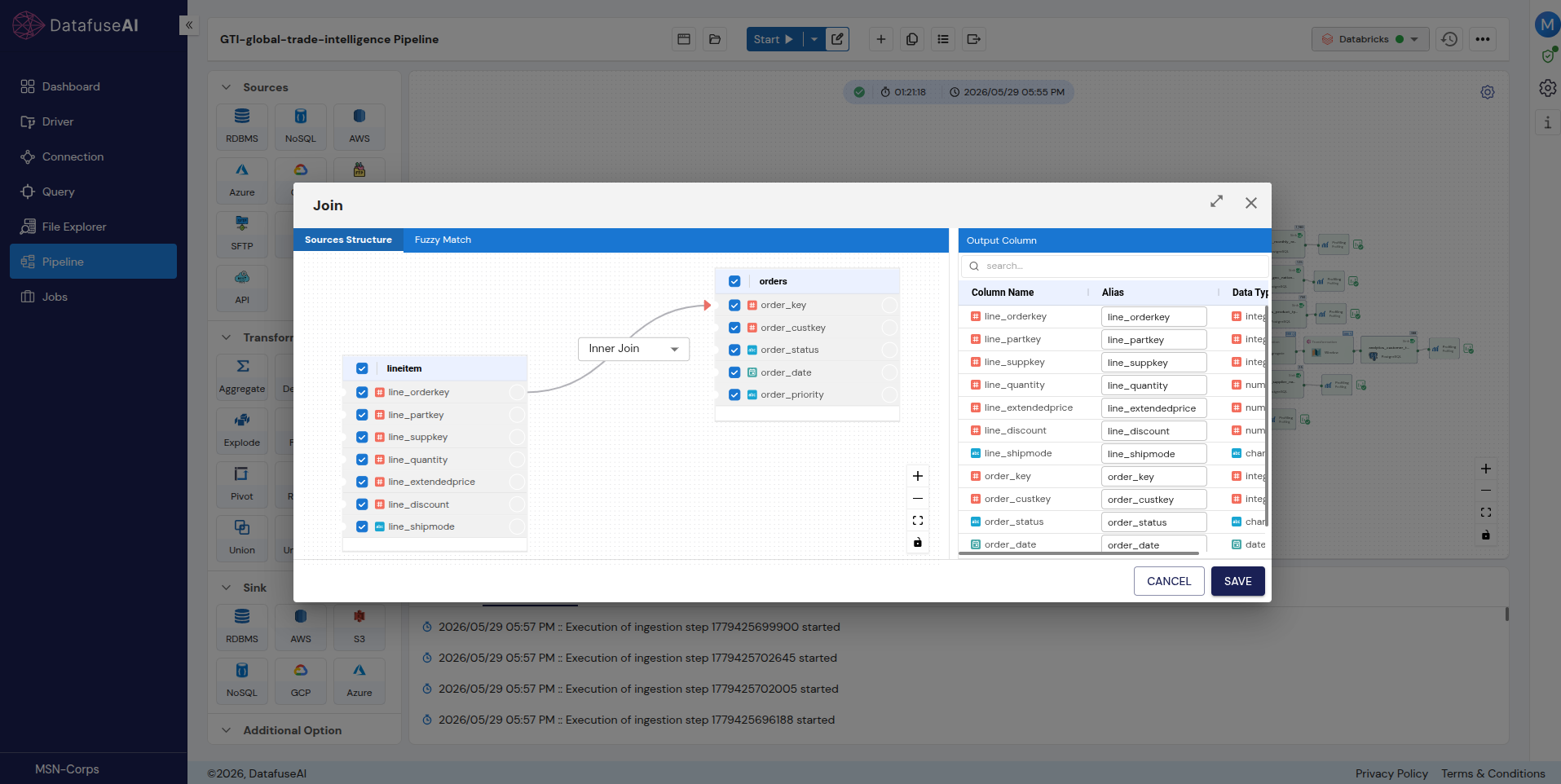Image resolution: width=1561 pixels, height=784 pixels.
Task: Uncheck the line_shipmode column
Action: pos(362,526)
